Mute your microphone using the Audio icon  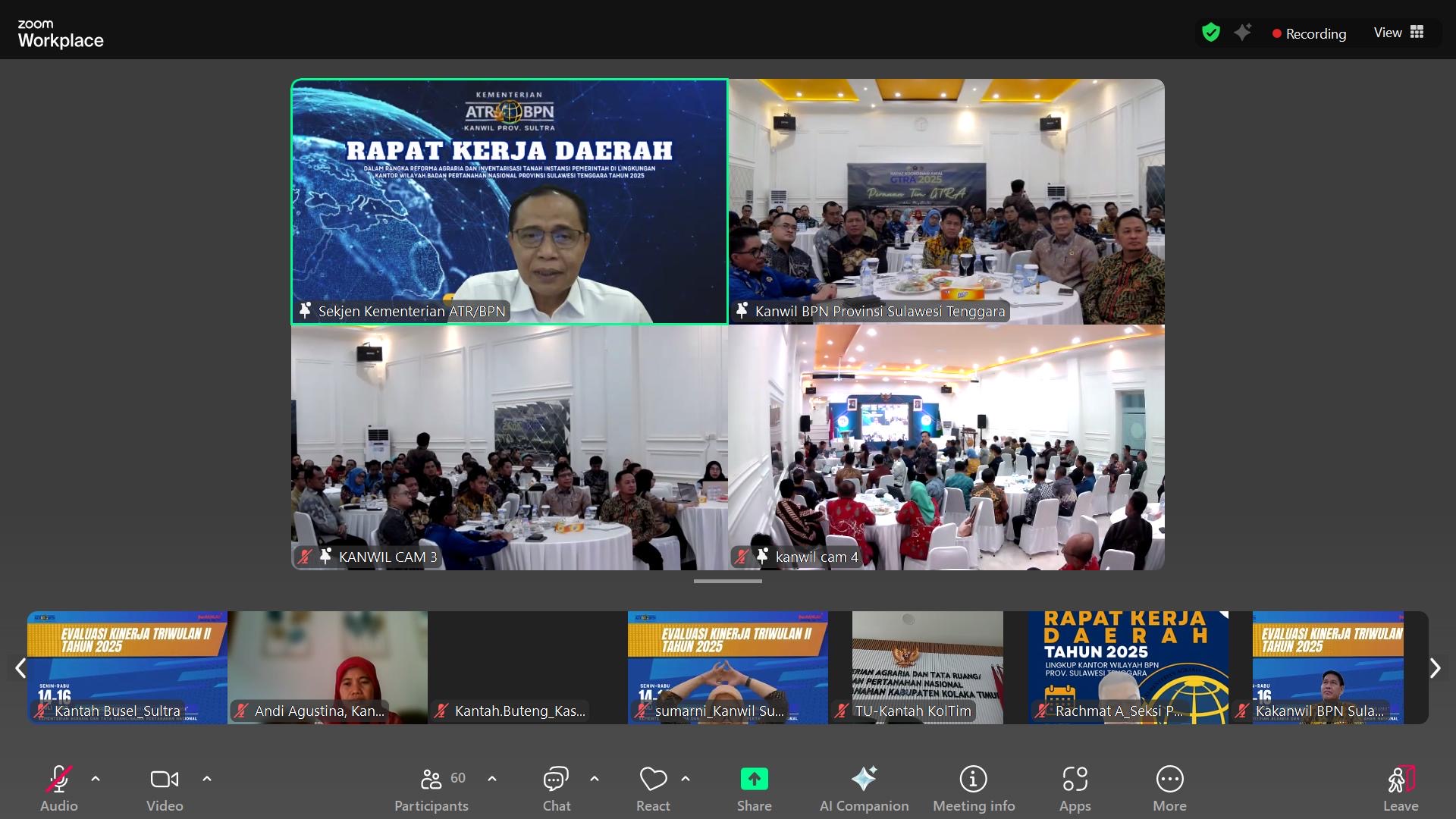coord(59,779)
